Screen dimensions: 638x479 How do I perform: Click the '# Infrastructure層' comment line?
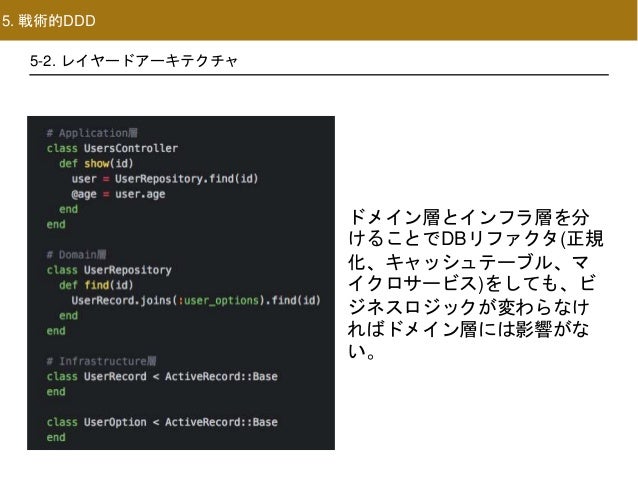click(x=101, y=361)
